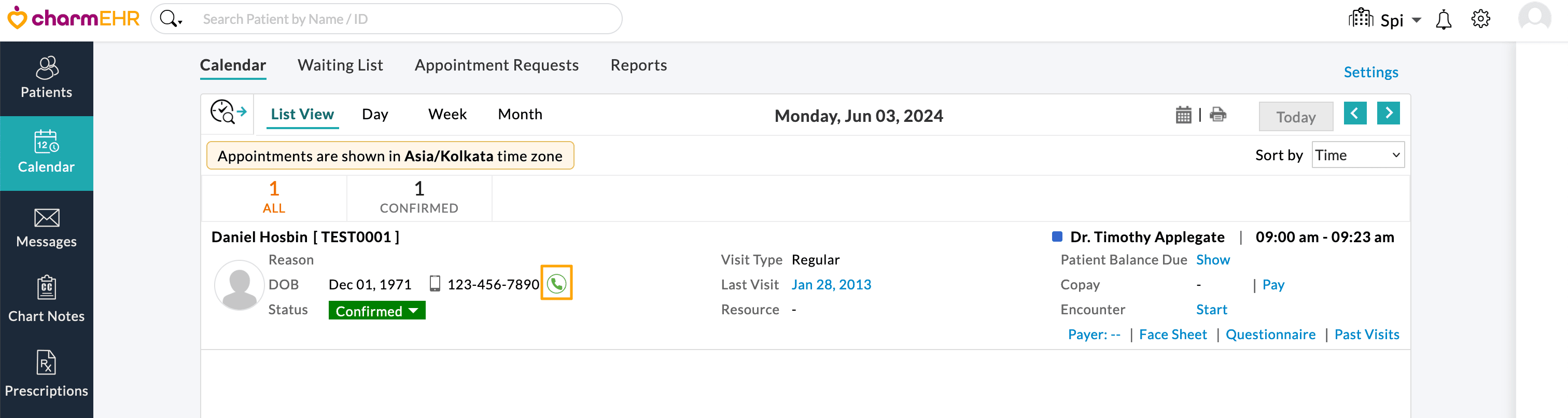This screenshot has width=1568, height=418.
Task: Filter by ALL appointments count
Action: 274,197
